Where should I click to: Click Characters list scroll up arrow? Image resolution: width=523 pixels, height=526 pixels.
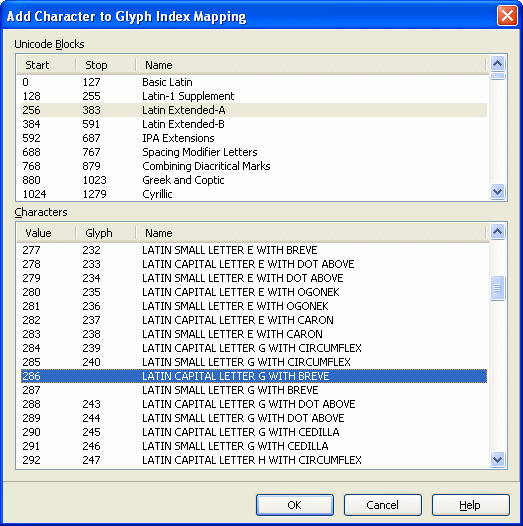click(x=498, y=231)
